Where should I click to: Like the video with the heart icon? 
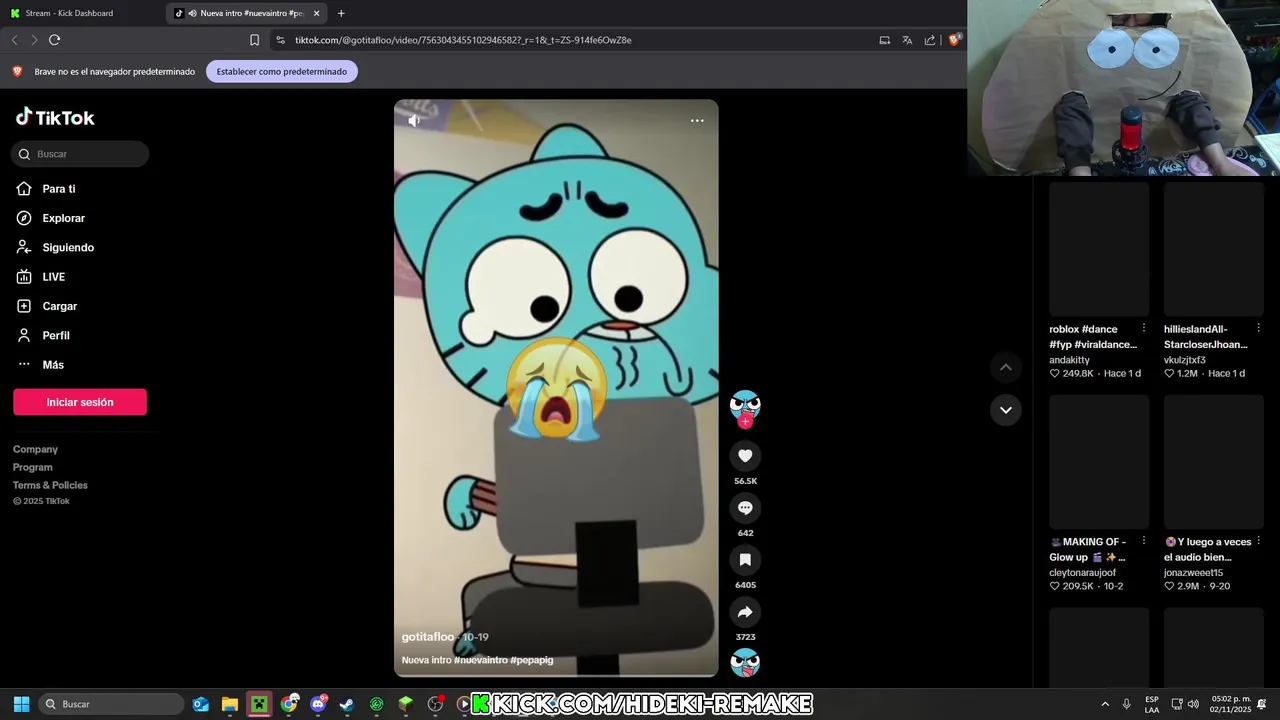click(x=745, y=456)
